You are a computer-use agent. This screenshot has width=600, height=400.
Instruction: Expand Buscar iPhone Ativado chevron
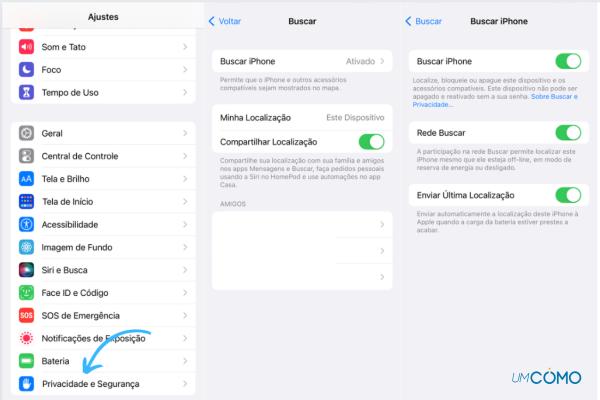coord(382,61)
